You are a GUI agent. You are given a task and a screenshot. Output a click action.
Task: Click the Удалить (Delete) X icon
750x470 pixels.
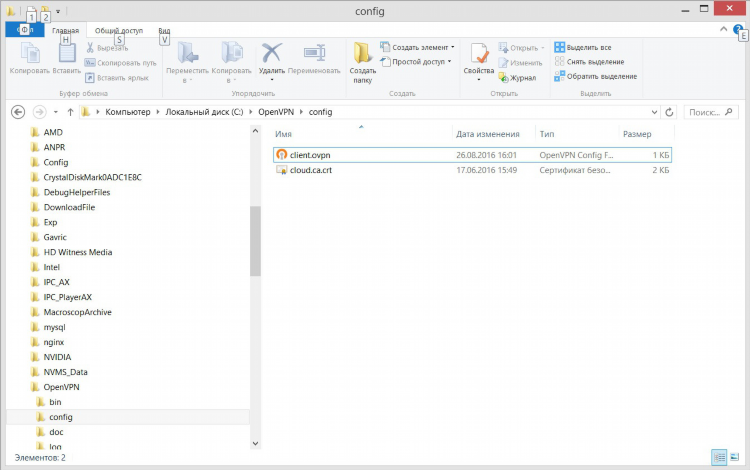(272, 53)
